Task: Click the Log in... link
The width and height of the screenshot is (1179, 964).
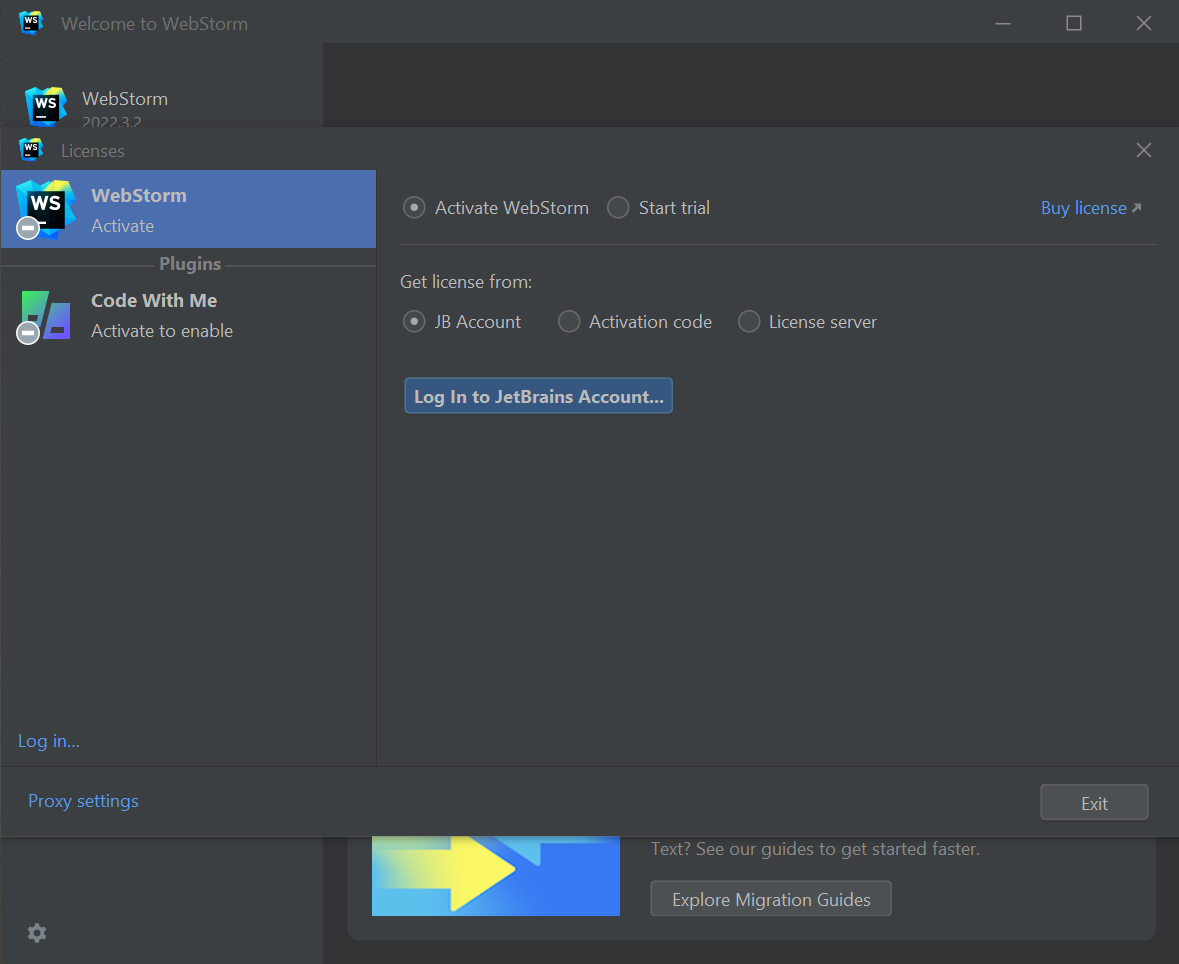Action: 49,741
